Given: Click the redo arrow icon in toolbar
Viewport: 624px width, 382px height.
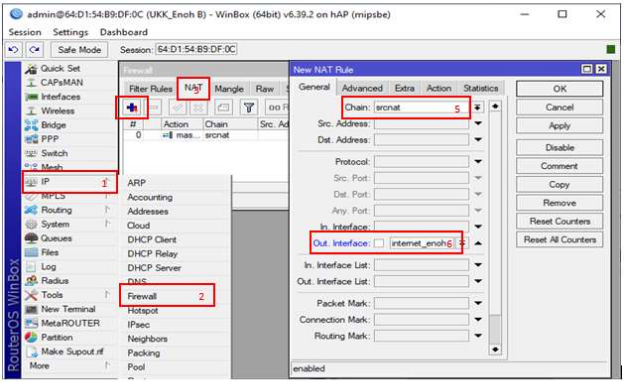Looking at the screenshot, I should pos(35,50).
